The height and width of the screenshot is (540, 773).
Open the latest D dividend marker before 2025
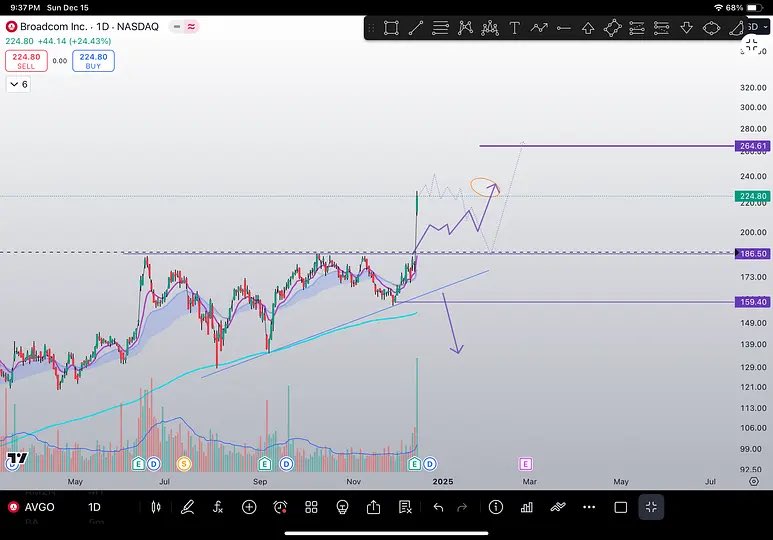click(430, 464)
